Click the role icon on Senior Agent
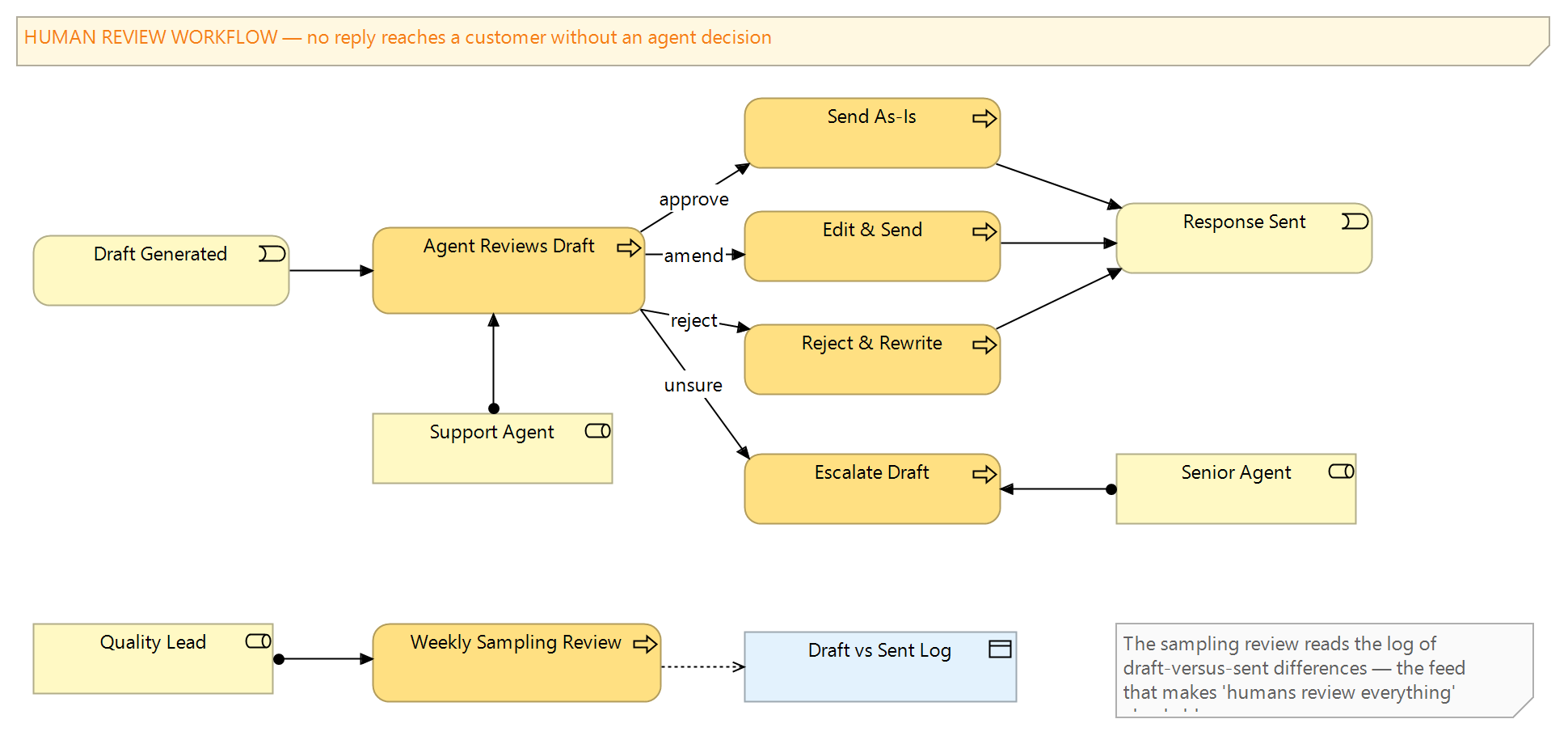1568x736 pixels. click(x=1342, y=472)
